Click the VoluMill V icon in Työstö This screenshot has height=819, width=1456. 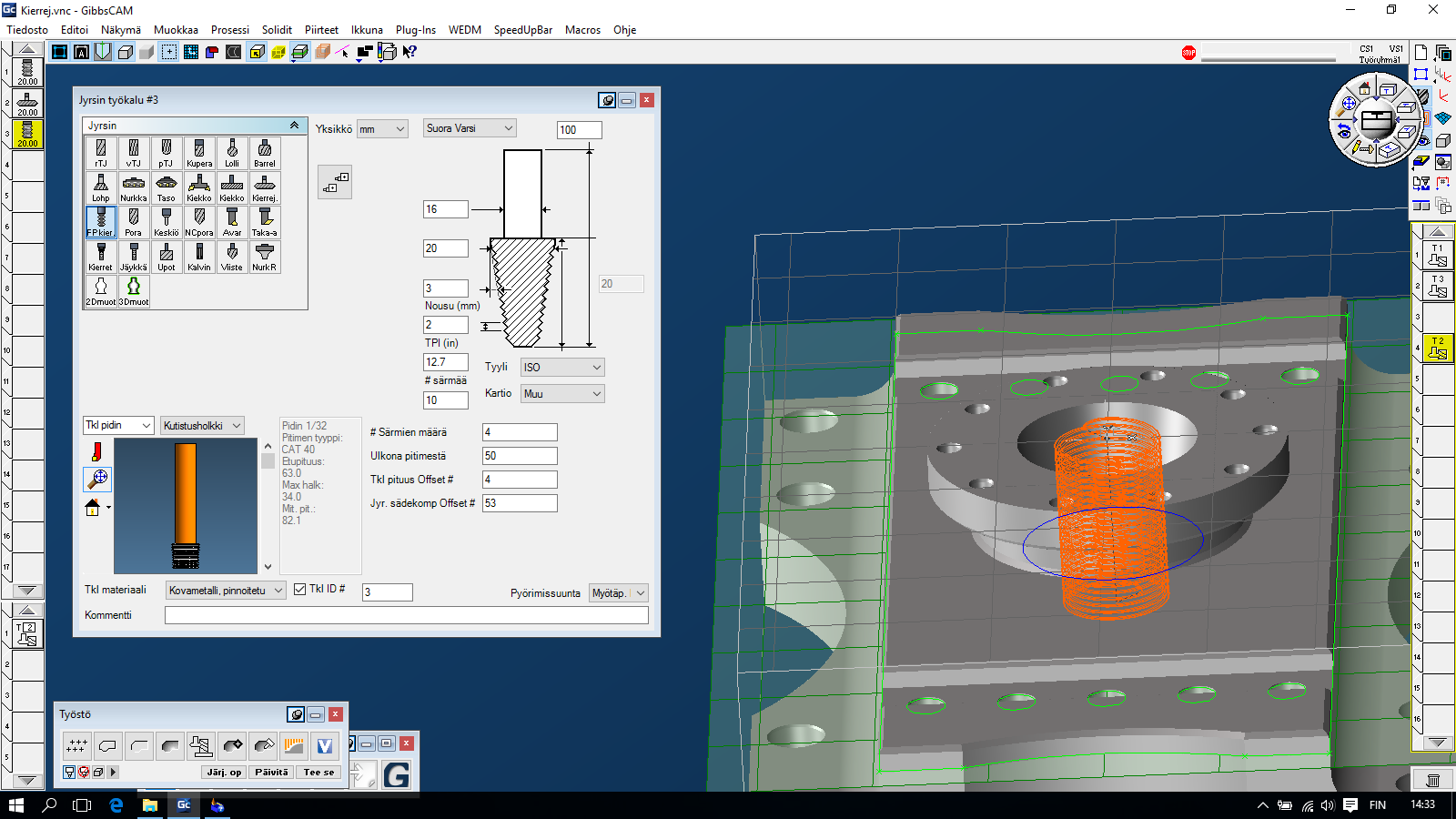pyautogui.click(x=325, y=746)
